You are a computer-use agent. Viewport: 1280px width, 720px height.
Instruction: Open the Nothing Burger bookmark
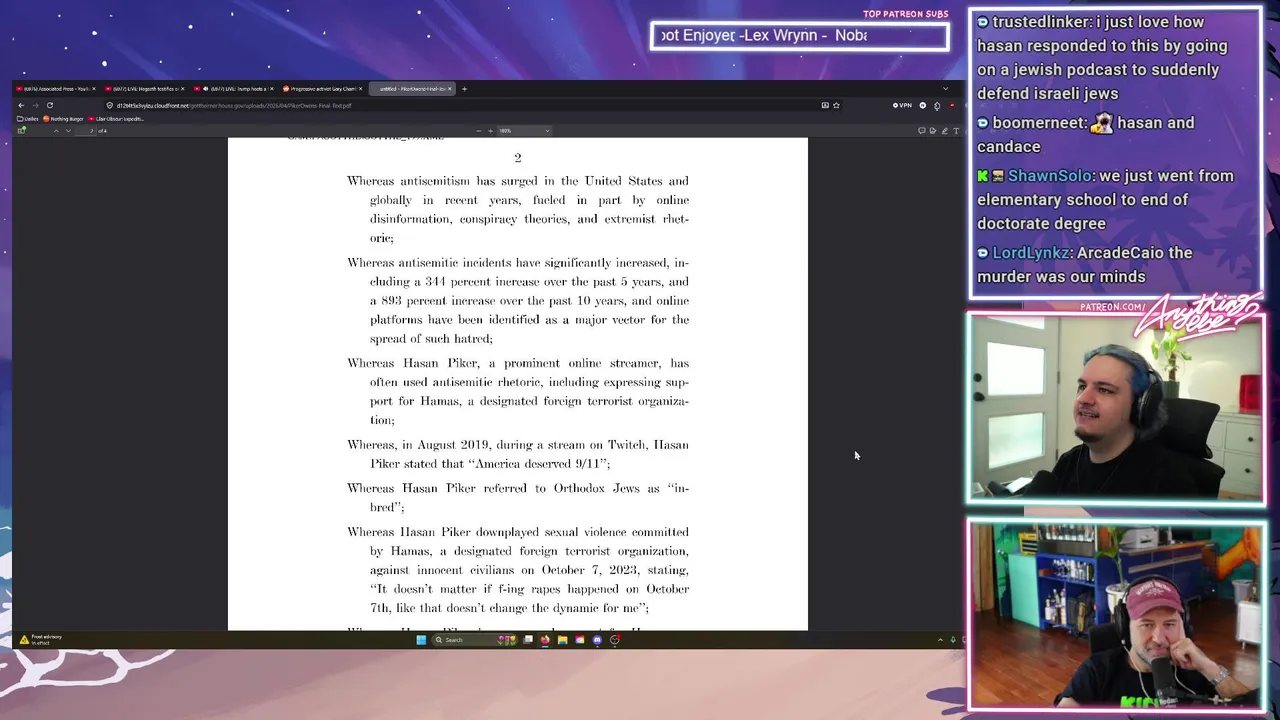coord(64,119)
